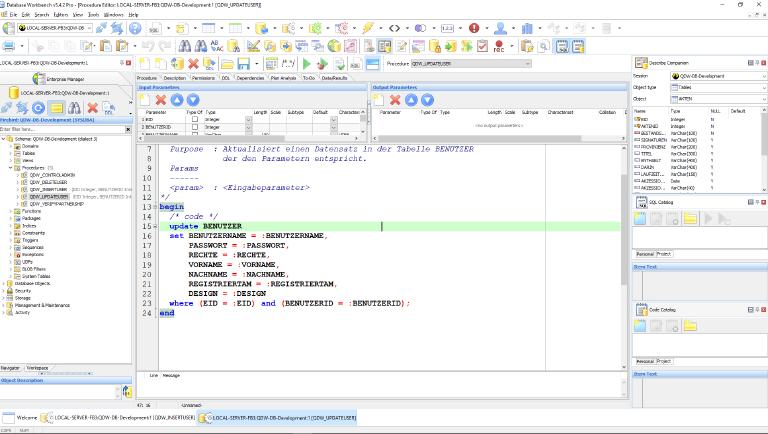This screenshot has width=768, height=434.
Task: Tick Type Of checkbox for BENUTZERID parameter
Action: (195, 127)
